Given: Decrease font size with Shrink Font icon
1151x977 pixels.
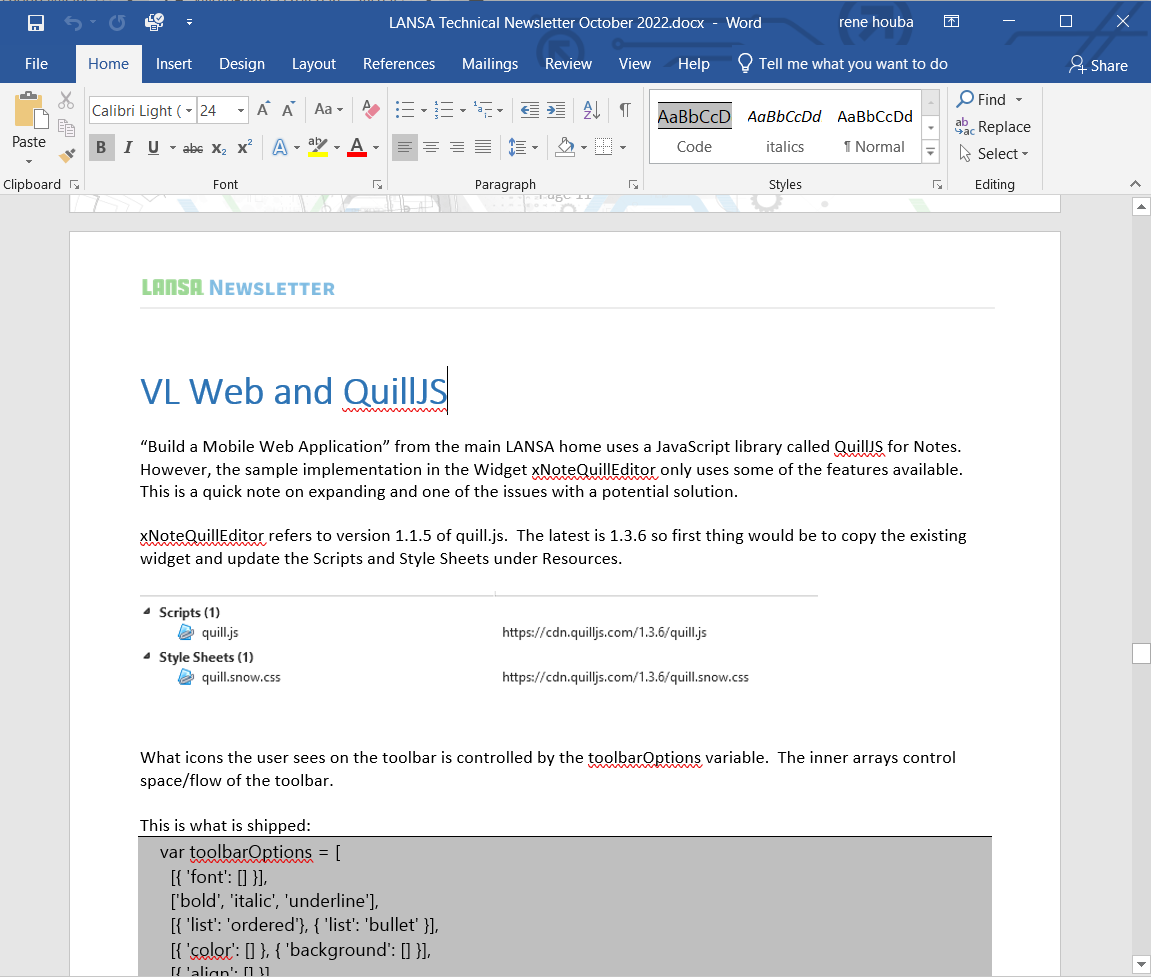Looking at the screenshot, I should pos(288,110).
